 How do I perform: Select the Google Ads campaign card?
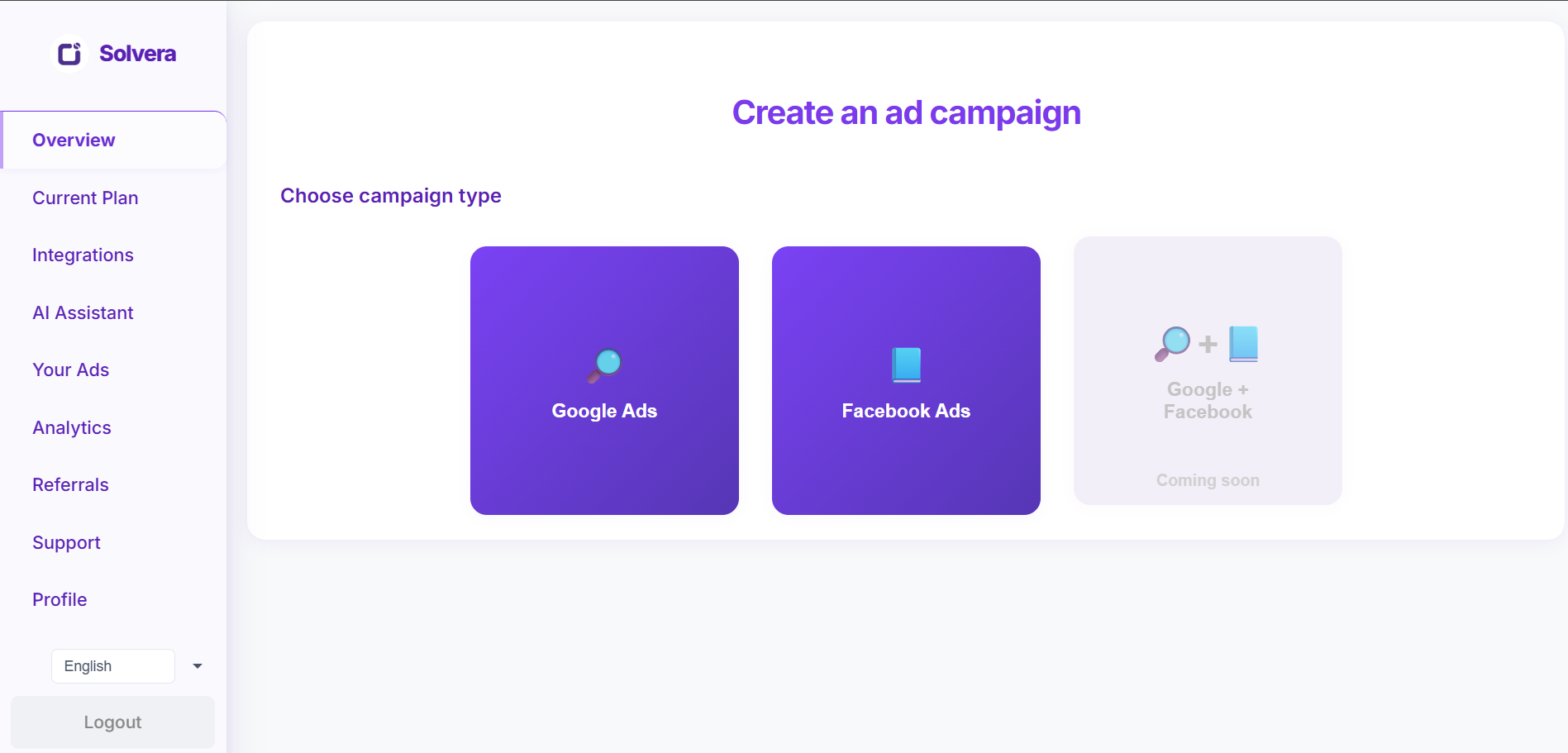pyautogui.click(x=604, y=380)
